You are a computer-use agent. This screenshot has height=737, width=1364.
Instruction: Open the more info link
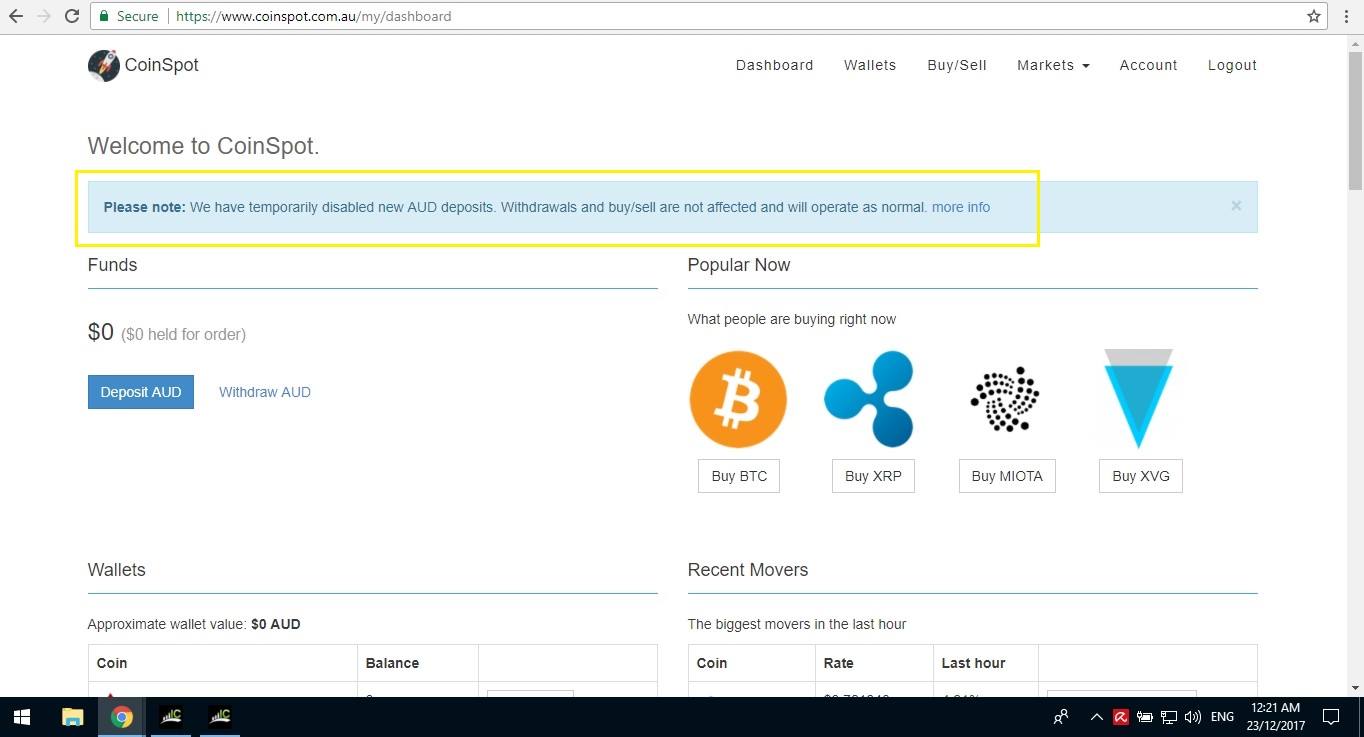[961, 207]
